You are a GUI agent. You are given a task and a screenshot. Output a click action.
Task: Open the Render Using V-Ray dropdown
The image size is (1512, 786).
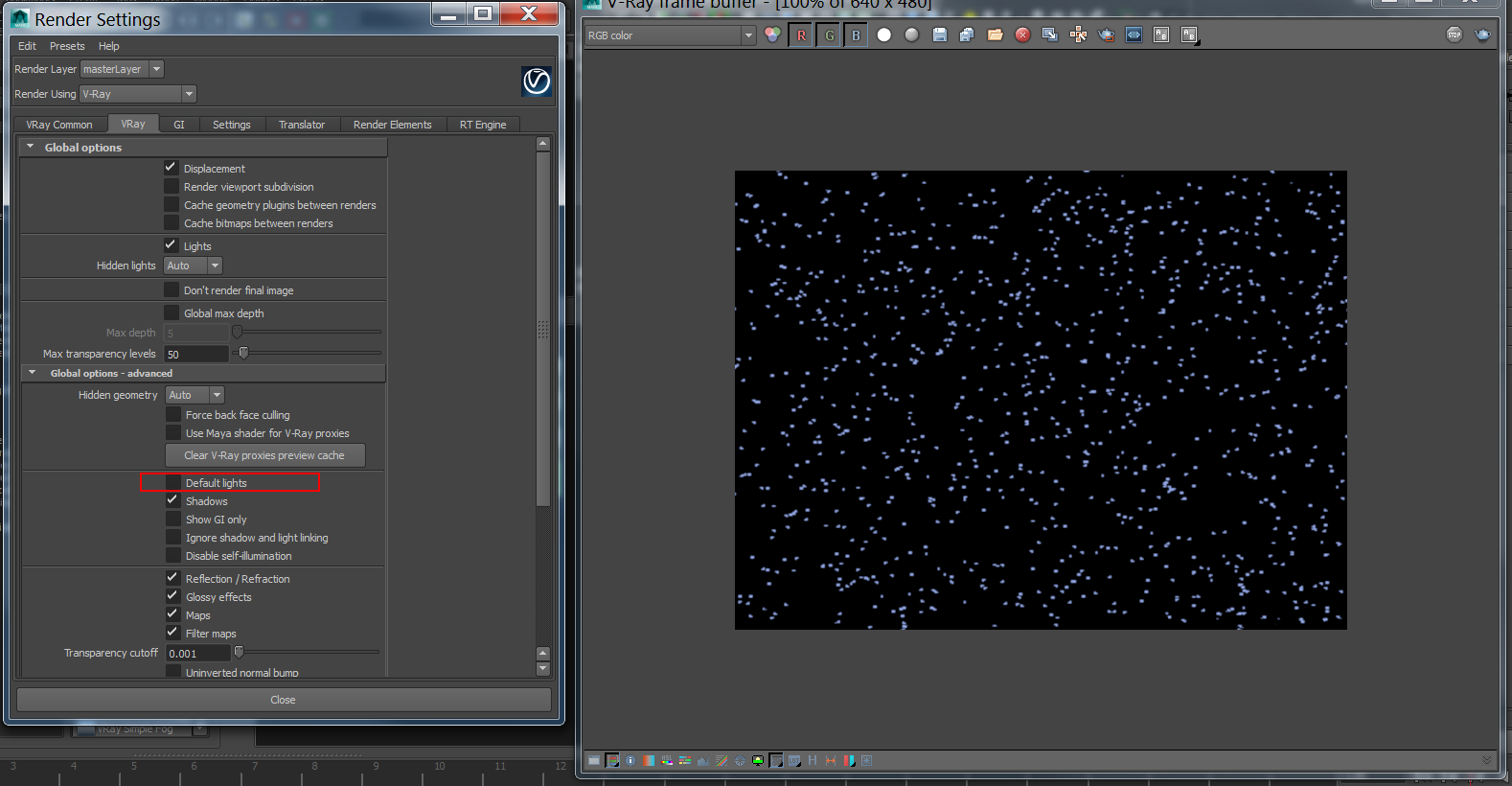tap(138, 94)
